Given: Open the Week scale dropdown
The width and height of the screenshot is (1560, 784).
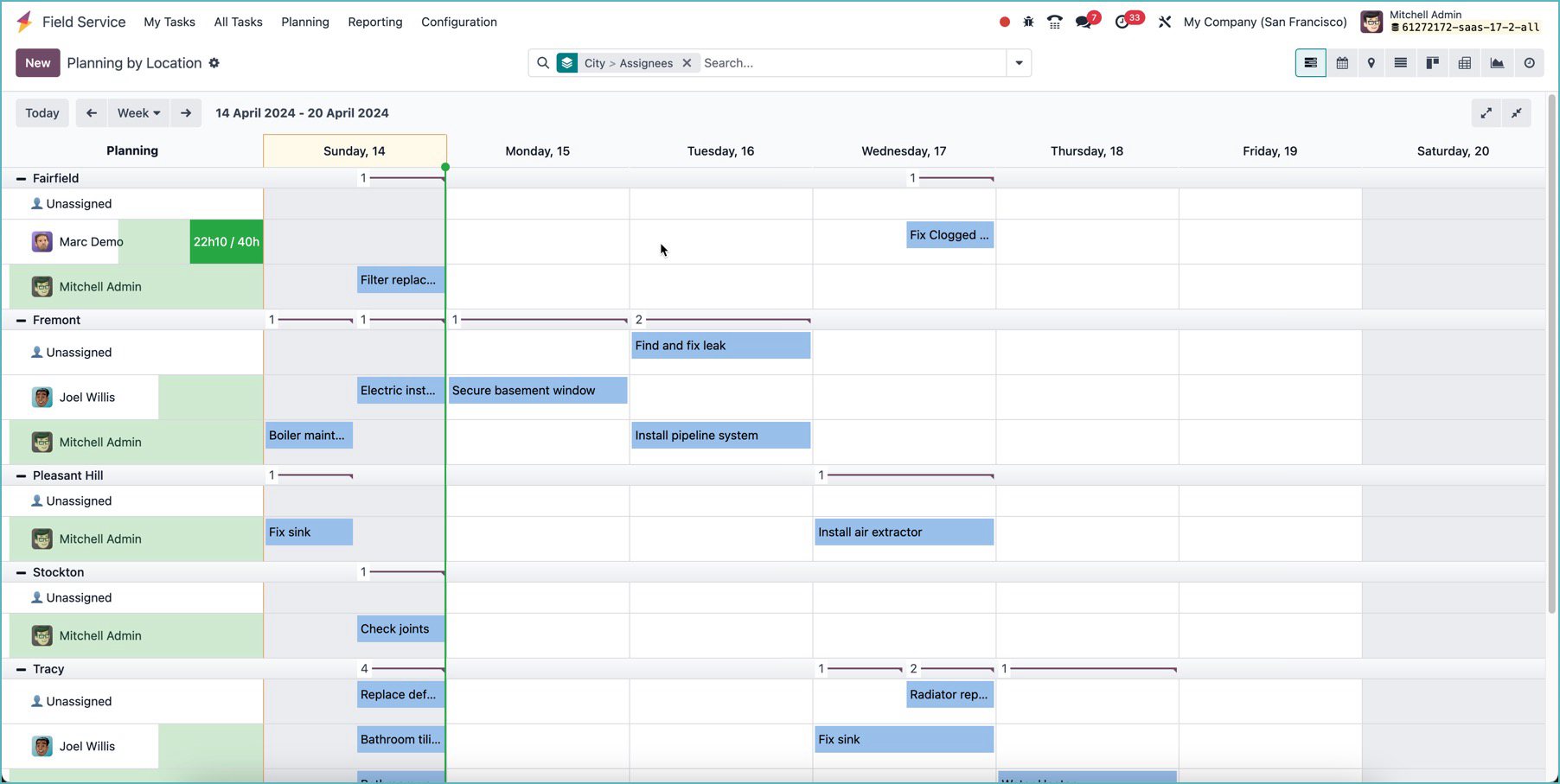Looking at the screenshot, I should pyautogui.click(x=138, y=113).
